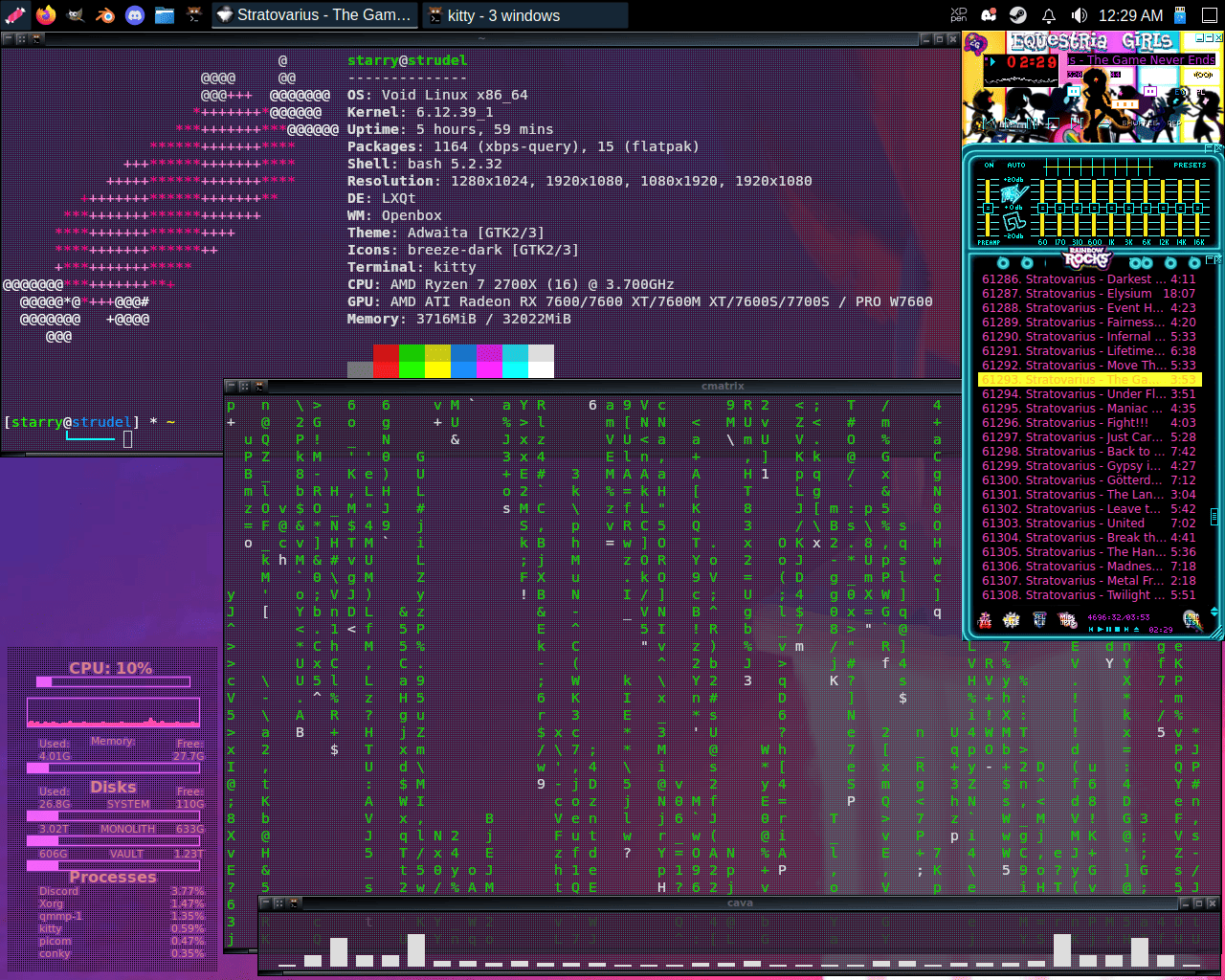This screenshot has width=1225, height=980.
Task: Open the equalizer PRESETS menu
Action: click(1190, 165)
